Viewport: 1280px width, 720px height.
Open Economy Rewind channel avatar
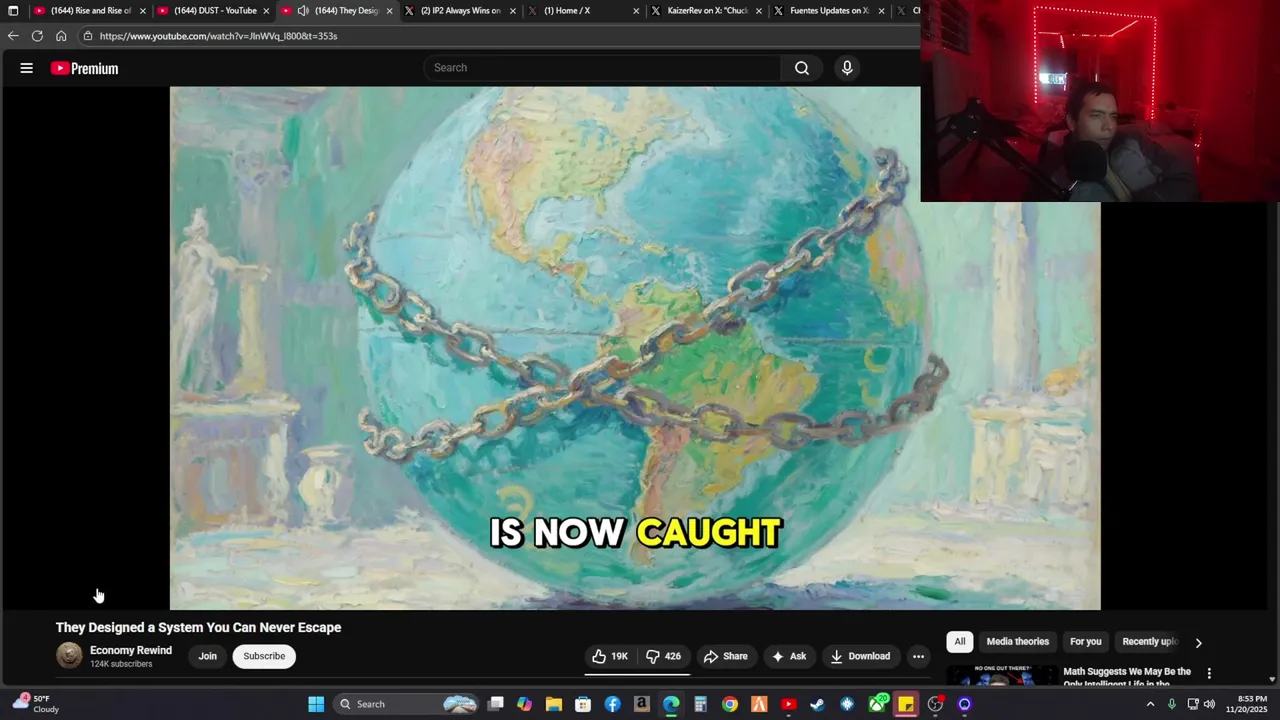[69, 656]
